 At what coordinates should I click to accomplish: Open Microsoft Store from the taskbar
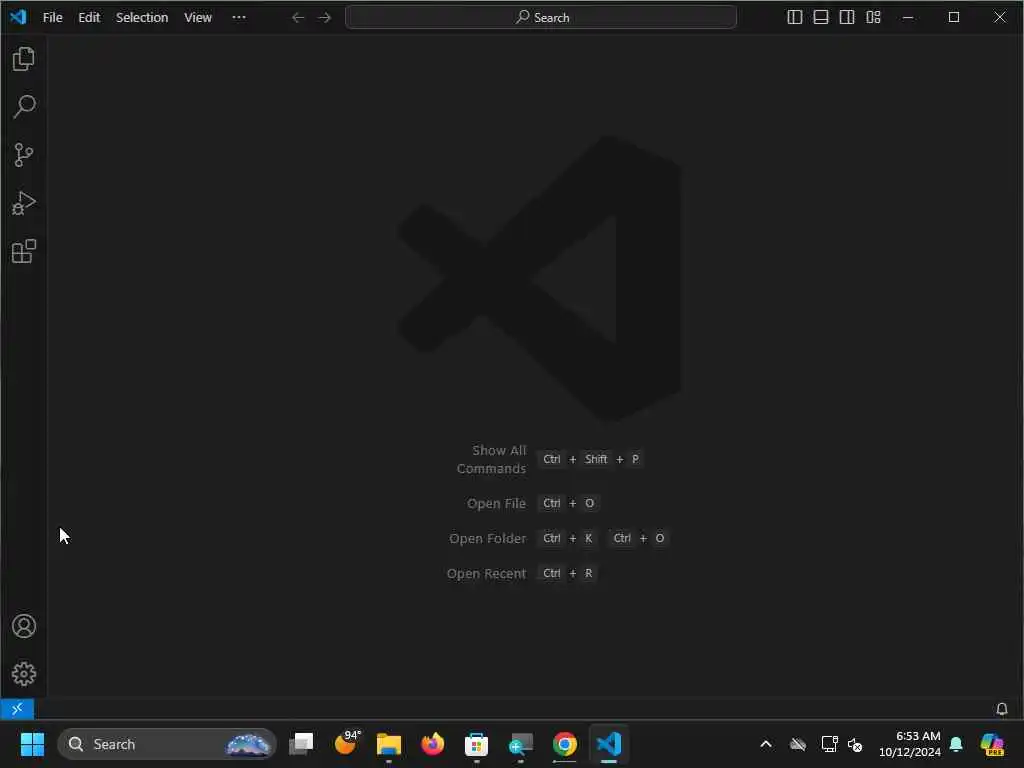click(476, 744)
